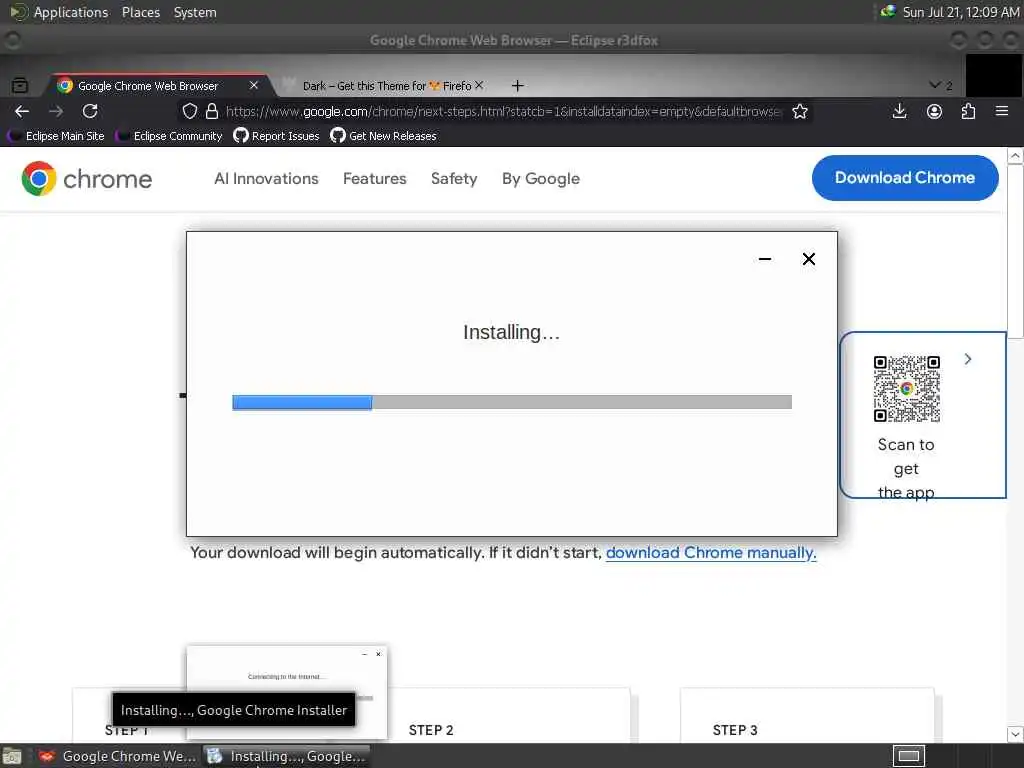Click the show desktop icon in the bottom panel
1024x768 pixels.
12,756
